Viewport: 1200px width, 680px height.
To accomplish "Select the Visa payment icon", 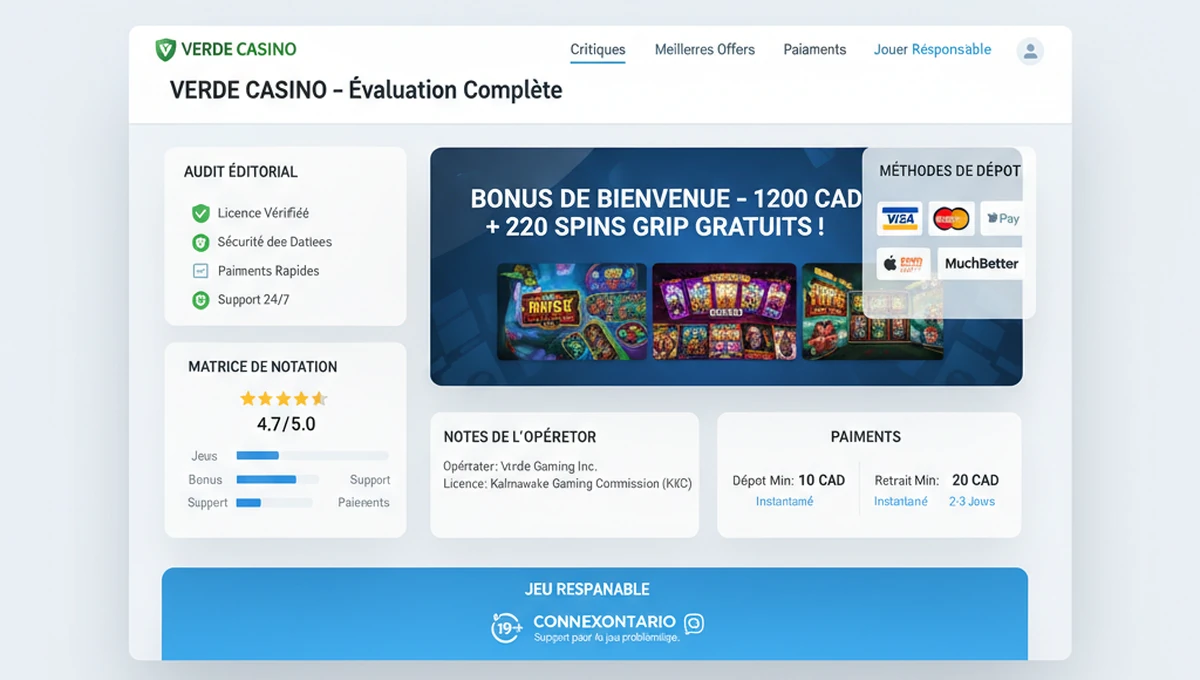I will (x=899, y=218).
